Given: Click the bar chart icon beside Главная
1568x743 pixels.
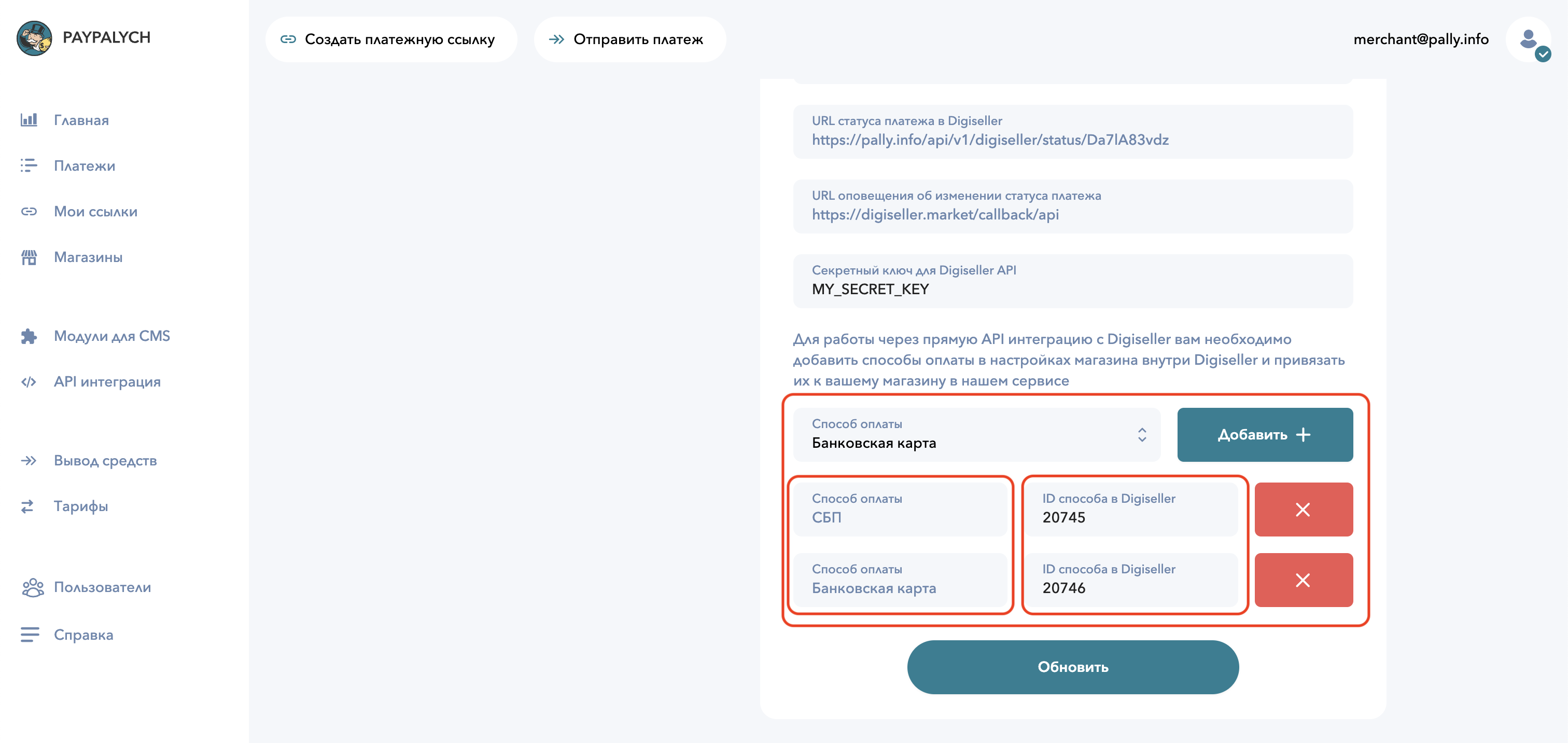Looking at the screenshot, I should [29, 119].
